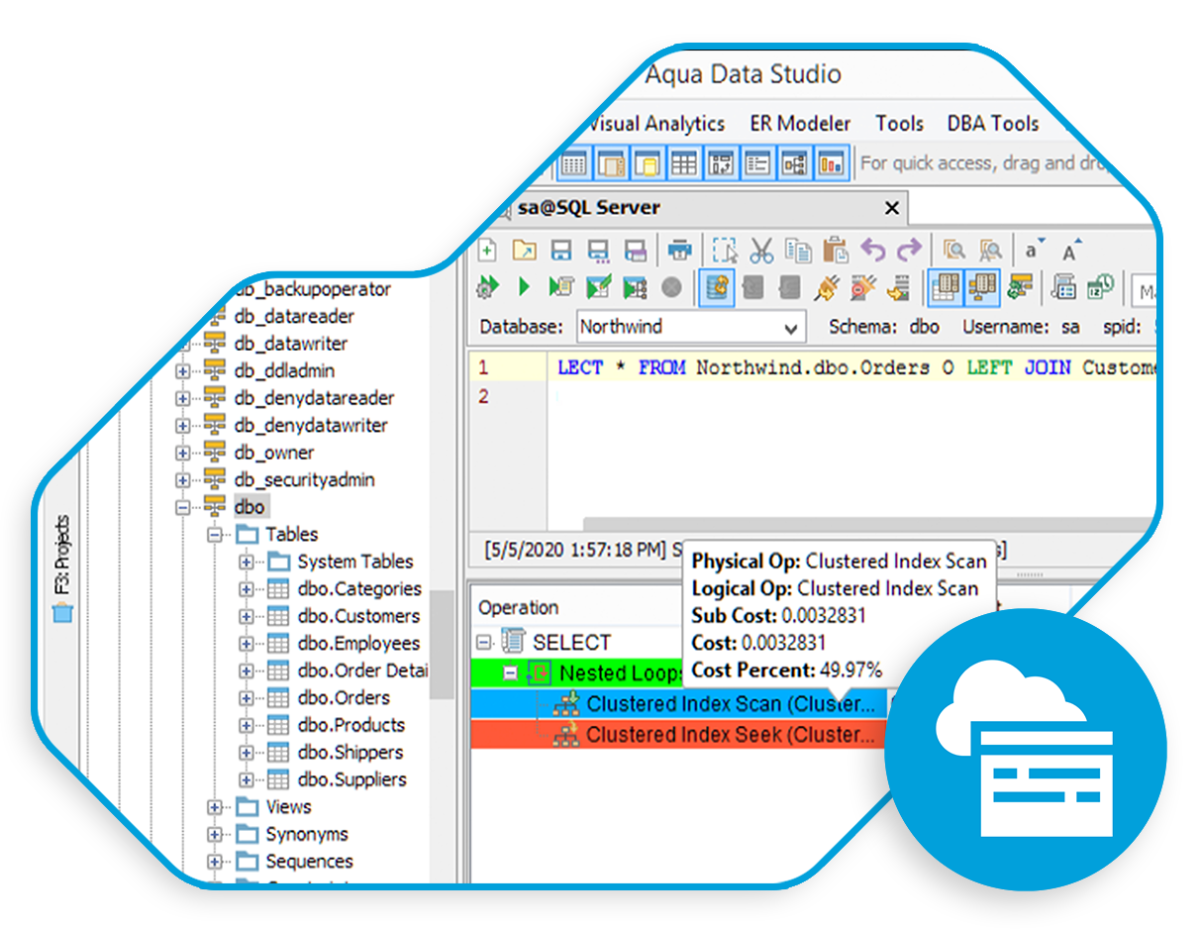This screenshot has height=929, width=1200.
Task: Click the Operation column header
Action: [x=518, y=608]
